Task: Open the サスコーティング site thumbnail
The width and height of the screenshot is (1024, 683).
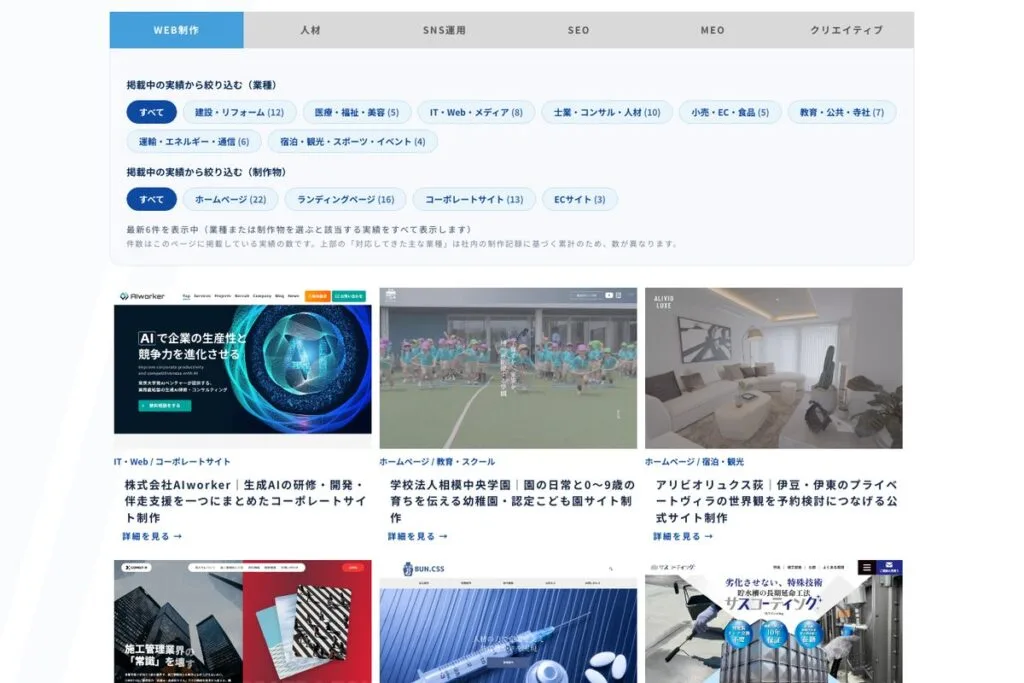Action: pos(774,621)
